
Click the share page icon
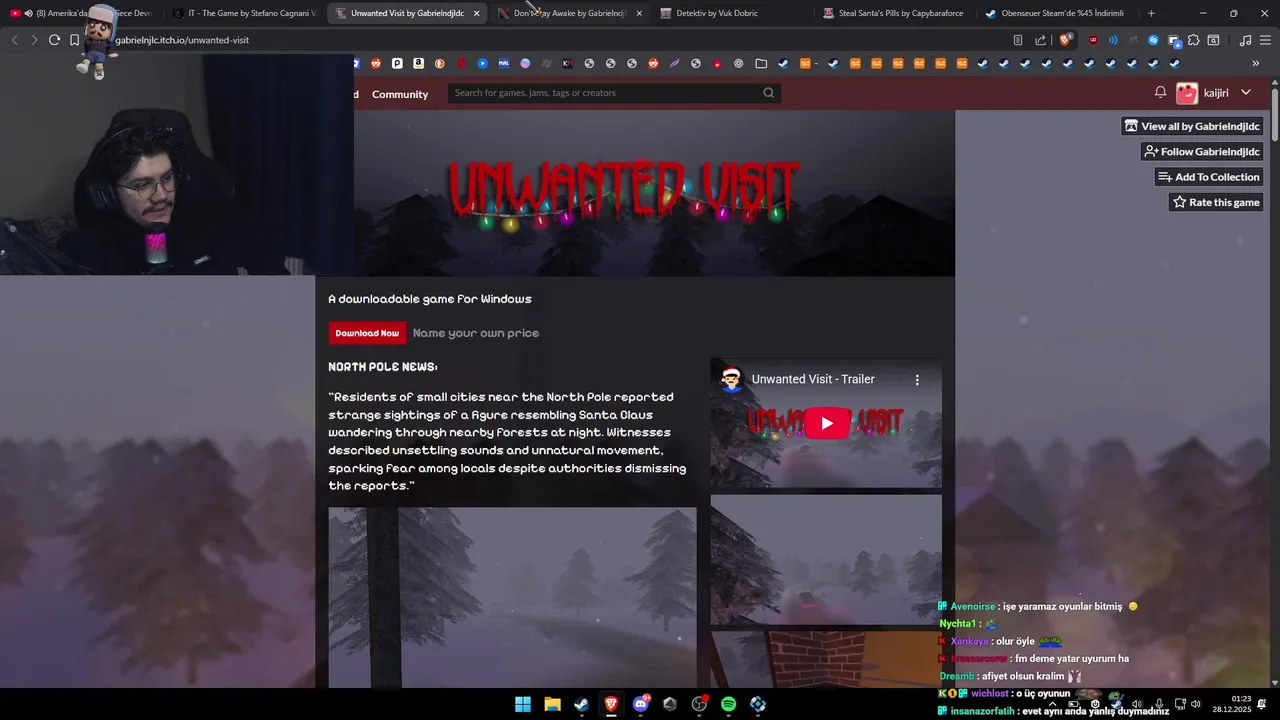(1040, 40)
